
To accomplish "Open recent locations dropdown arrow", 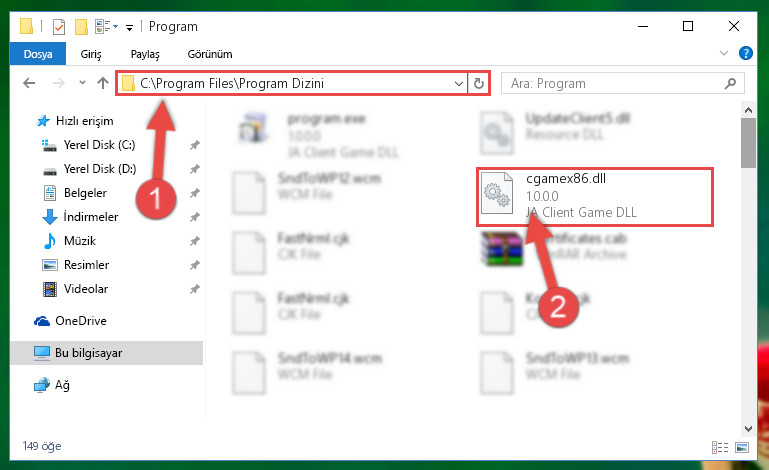I will (x=82, y=83).
